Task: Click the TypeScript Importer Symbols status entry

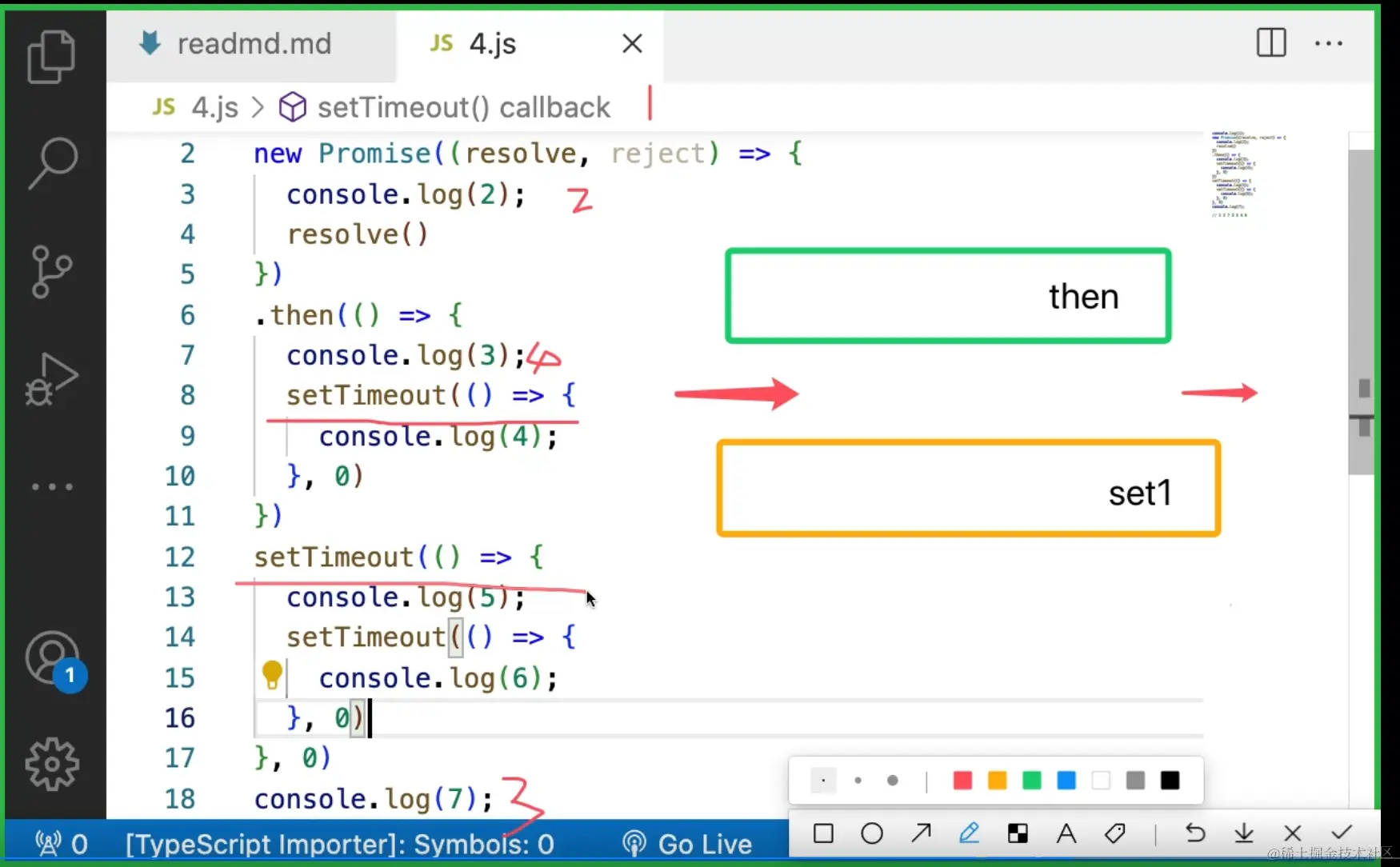Action: [x=339, y=844]
